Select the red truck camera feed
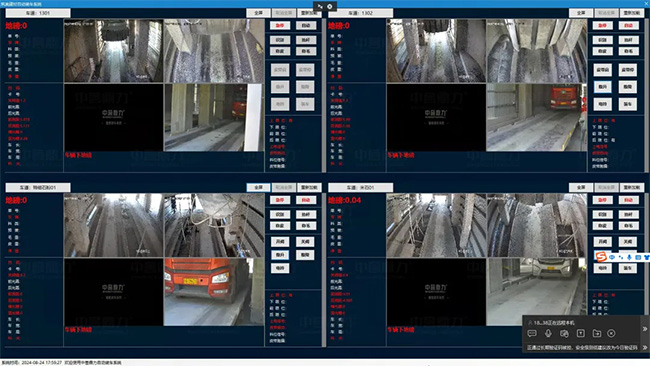The image size is (650, 366). pyautogui.click(x=214, y=292)
